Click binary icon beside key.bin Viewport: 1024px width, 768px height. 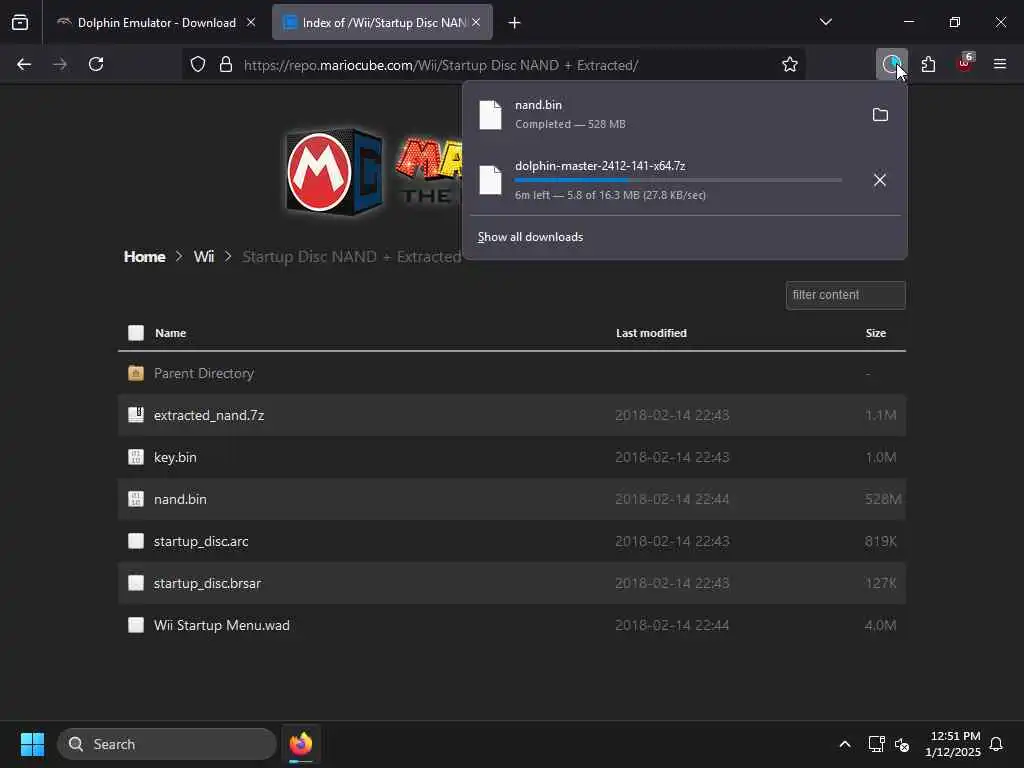pyautogui.click(x=136, y=457)
